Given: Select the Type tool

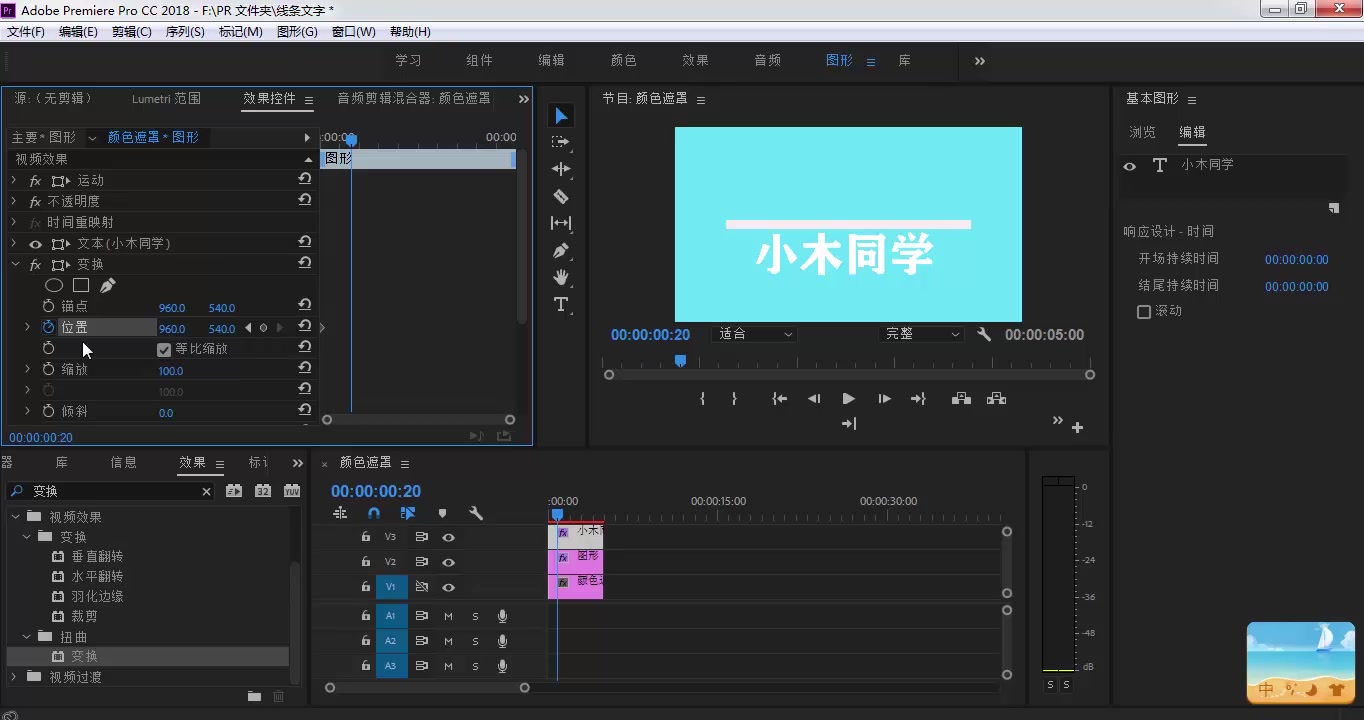Looking at the screenshot, I should coord(561,305).
